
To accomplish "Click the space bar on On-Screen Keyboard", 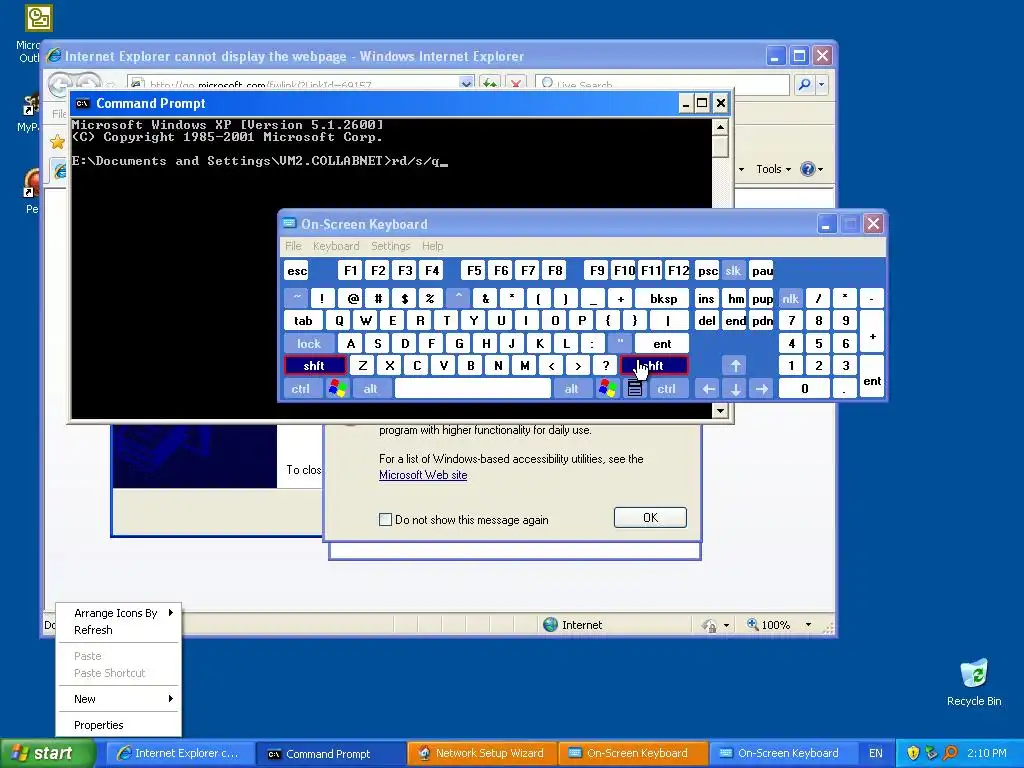I will pyautogui.click(x=473, y=389).
